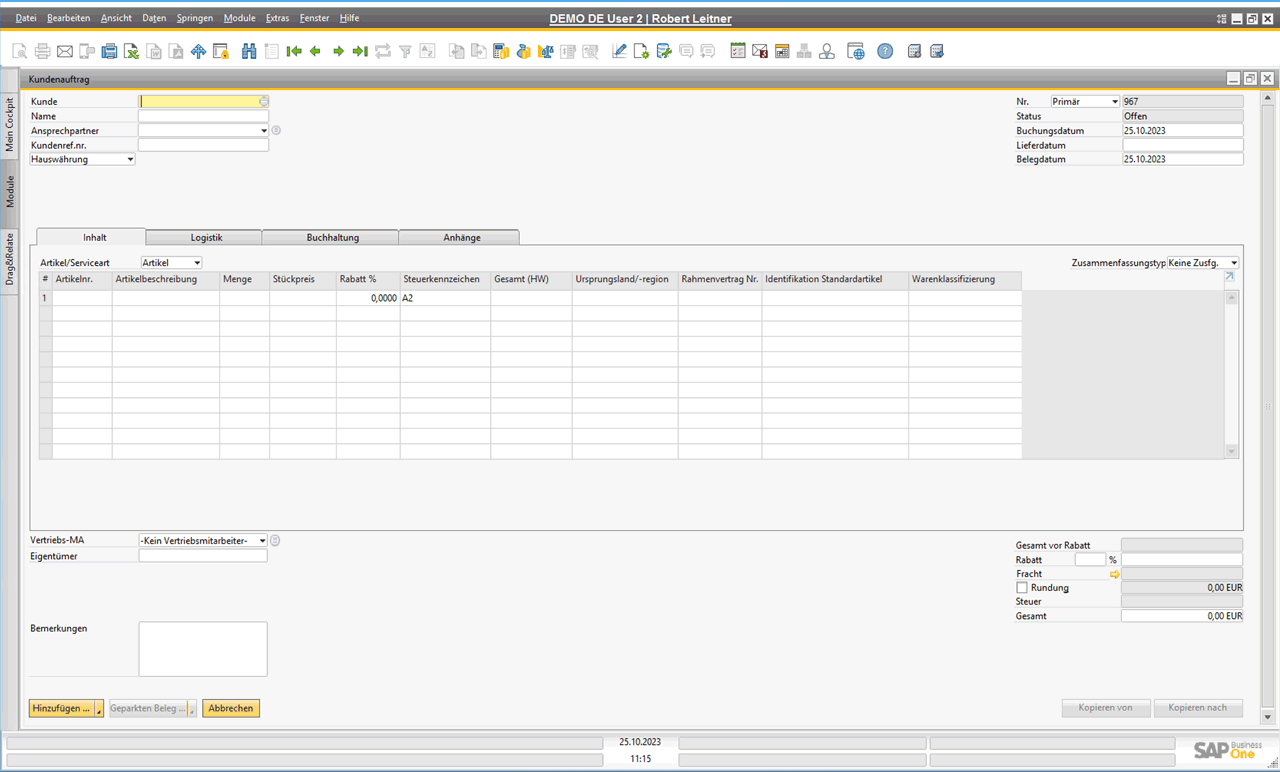Screen dimensions: 1280x772
Task: Click the Word export toolbar icon
Action: (154, 51)
